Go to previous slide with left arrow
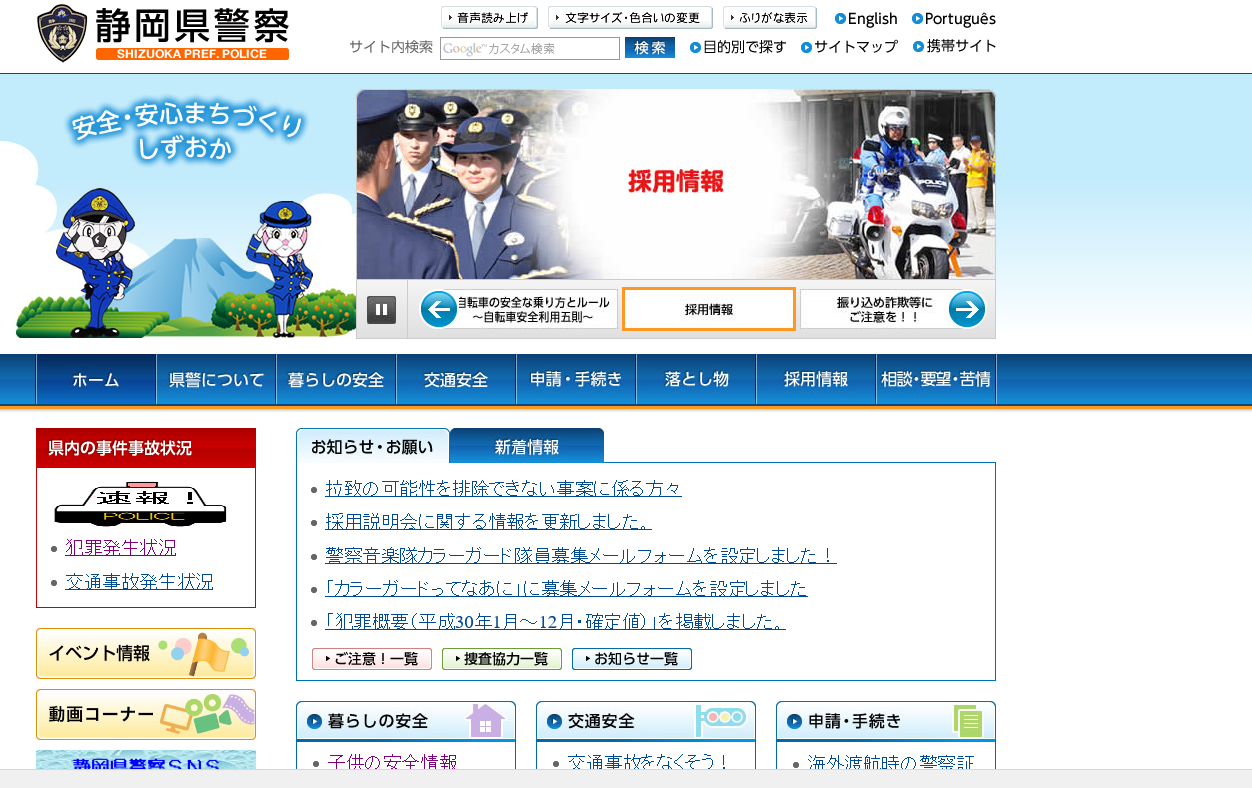Image resolution: width=1252 pixels, height=788 pixels. click(x=438, y=309)
